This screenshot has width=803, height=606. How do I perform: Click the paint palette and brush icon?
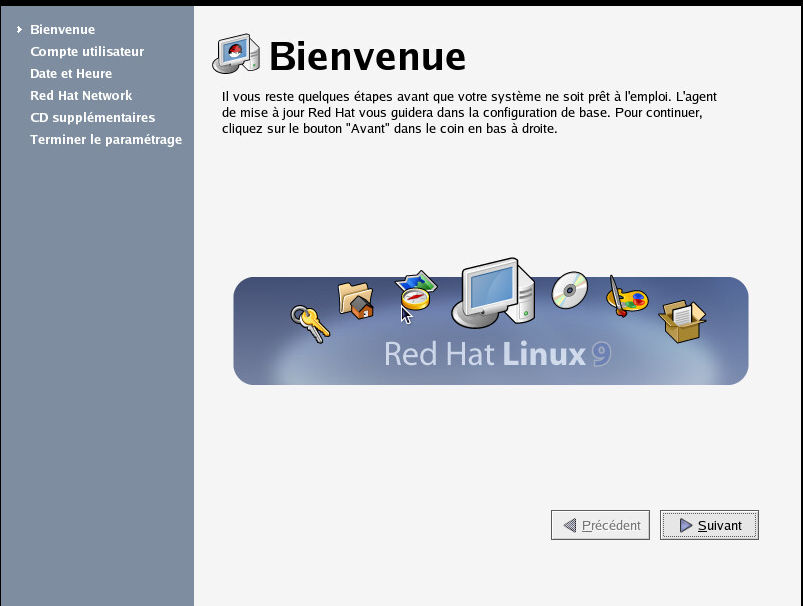[x=627, y=297]
